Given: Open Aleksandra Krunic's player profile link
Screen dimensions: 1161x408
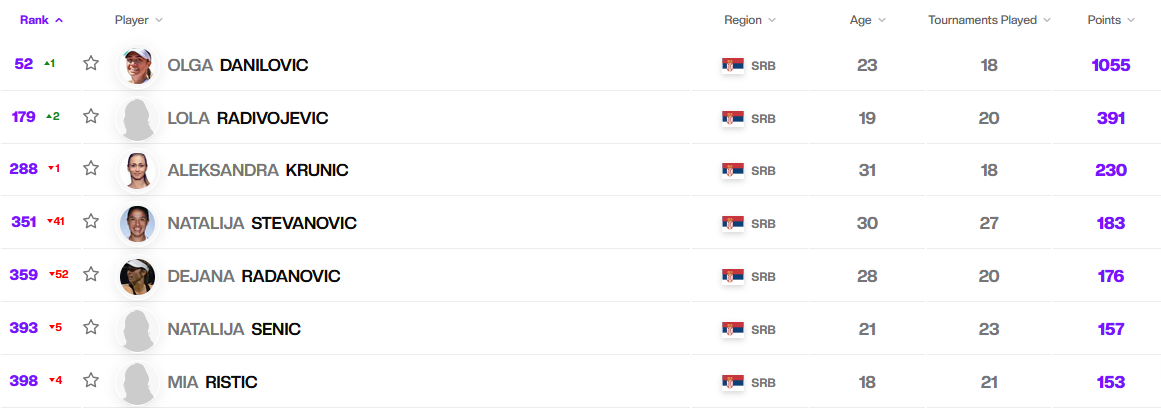Looking at the screenshot, I should (x=257, y=170).
